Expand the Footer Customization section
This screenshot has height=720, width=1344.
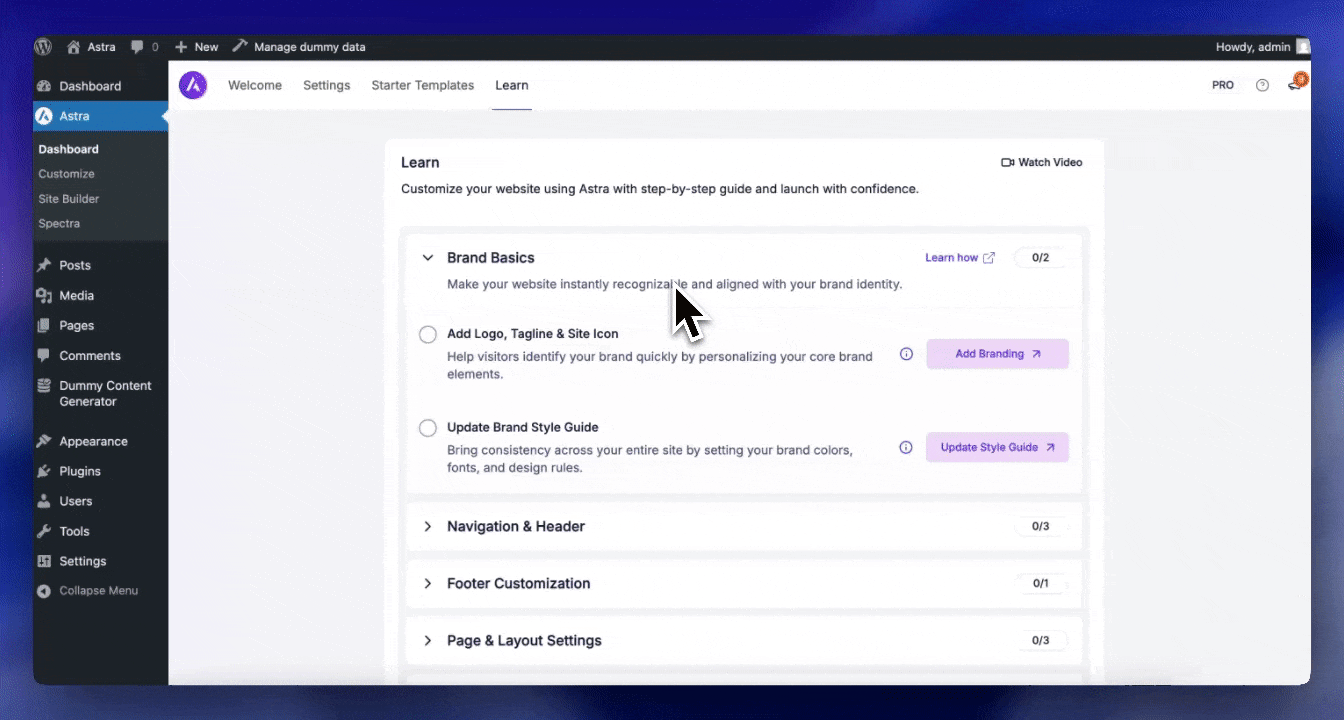click(427, 583)
